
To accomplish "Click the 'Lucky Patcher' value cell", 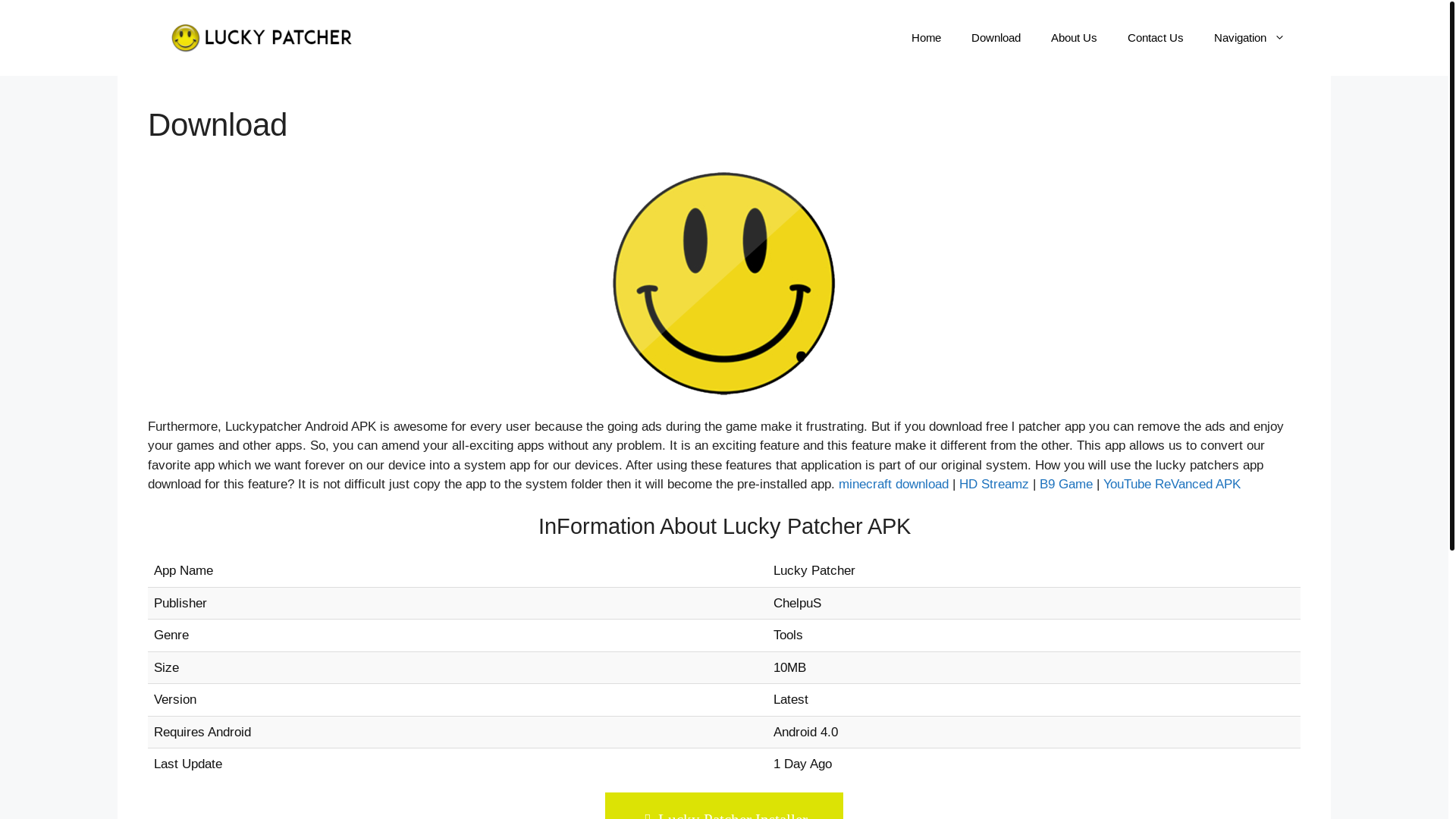I will click(x=1034, y=571).
